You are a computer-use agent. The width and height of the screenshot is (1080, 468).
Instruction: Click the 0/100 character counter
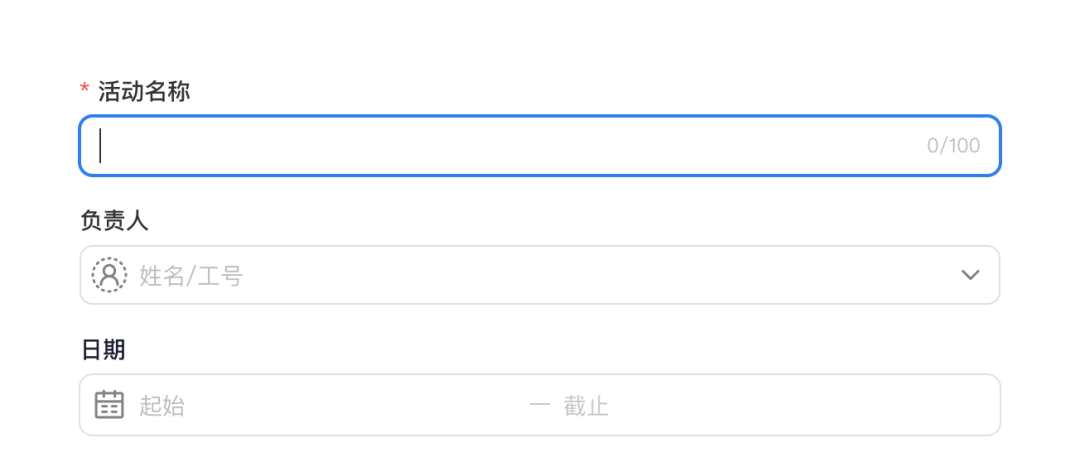(x=953, y=146)
